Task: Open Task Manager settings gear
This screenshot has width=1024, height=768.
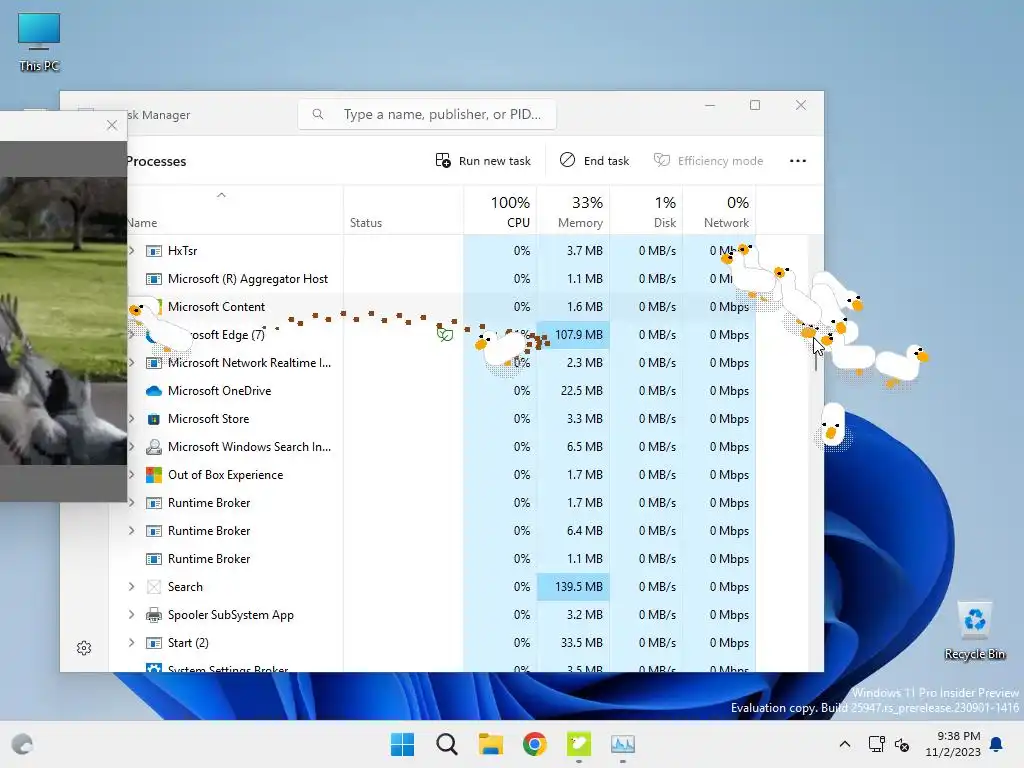Action: 84,648
